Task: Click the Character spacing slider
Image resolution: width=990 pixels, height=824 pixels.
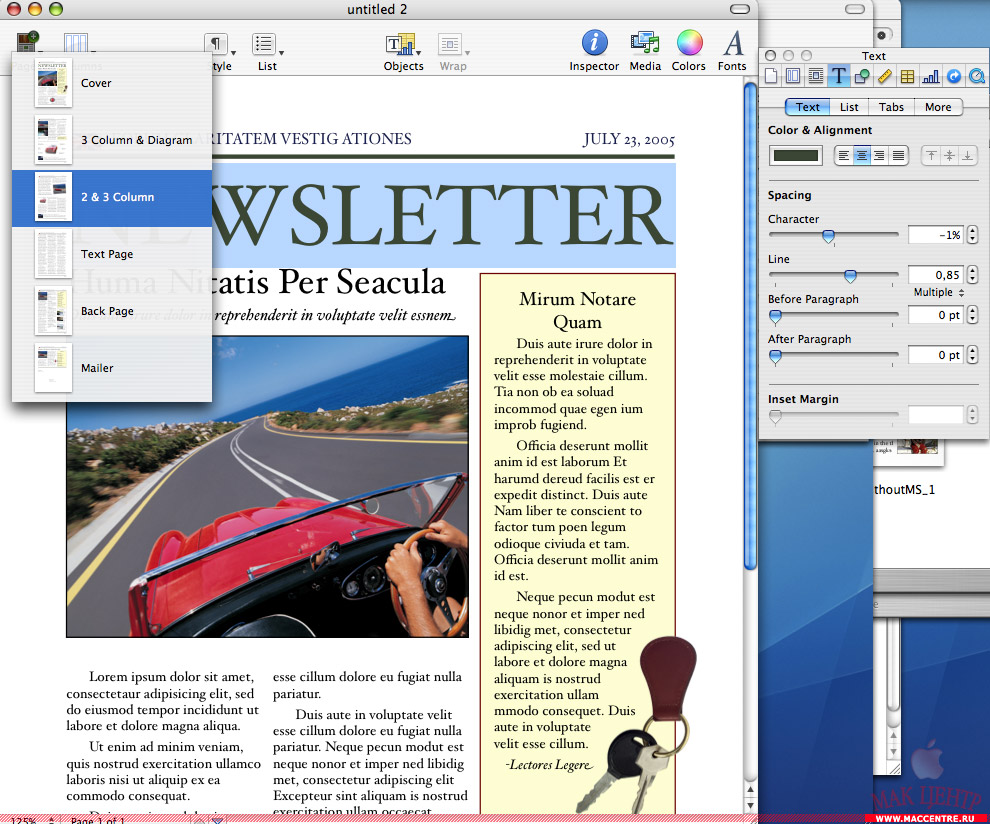Action: pos(833,236)
